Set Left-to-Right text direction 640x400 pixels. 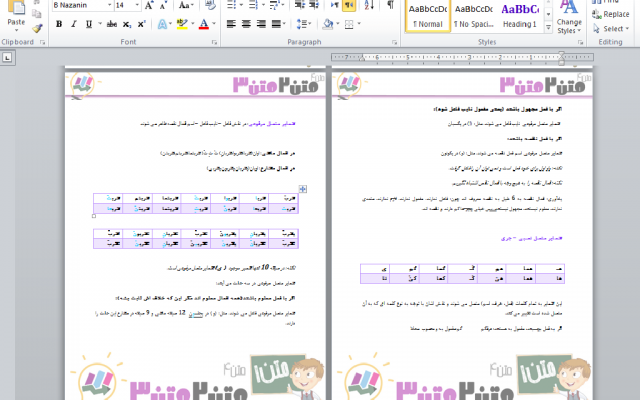[335, 5]
